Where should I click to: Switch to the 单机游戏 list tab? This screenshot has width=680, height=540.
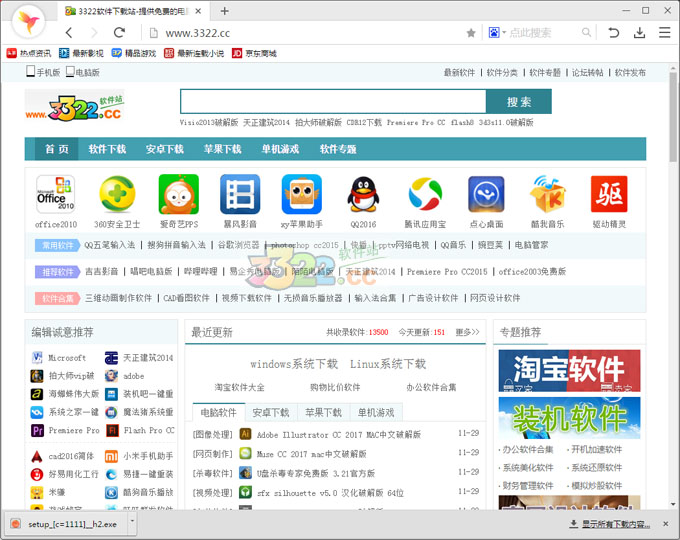click(x=376, y=412)
